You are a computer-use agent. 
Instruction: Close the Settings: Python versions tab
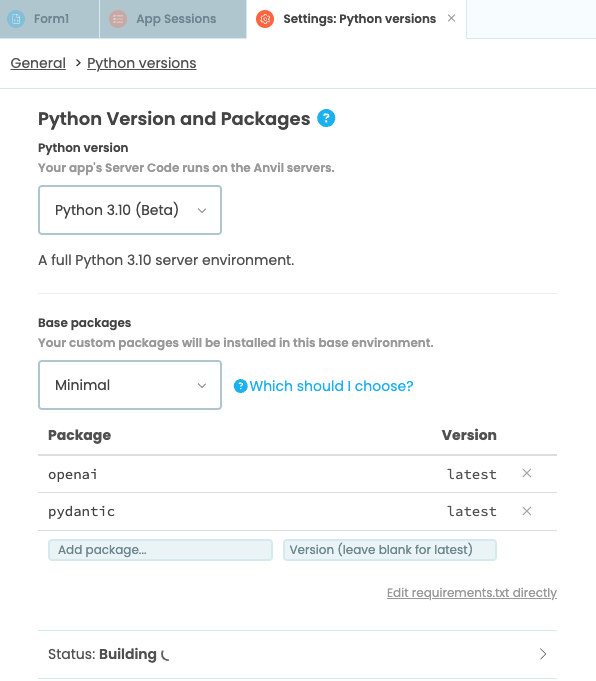[x=451, y=18]
